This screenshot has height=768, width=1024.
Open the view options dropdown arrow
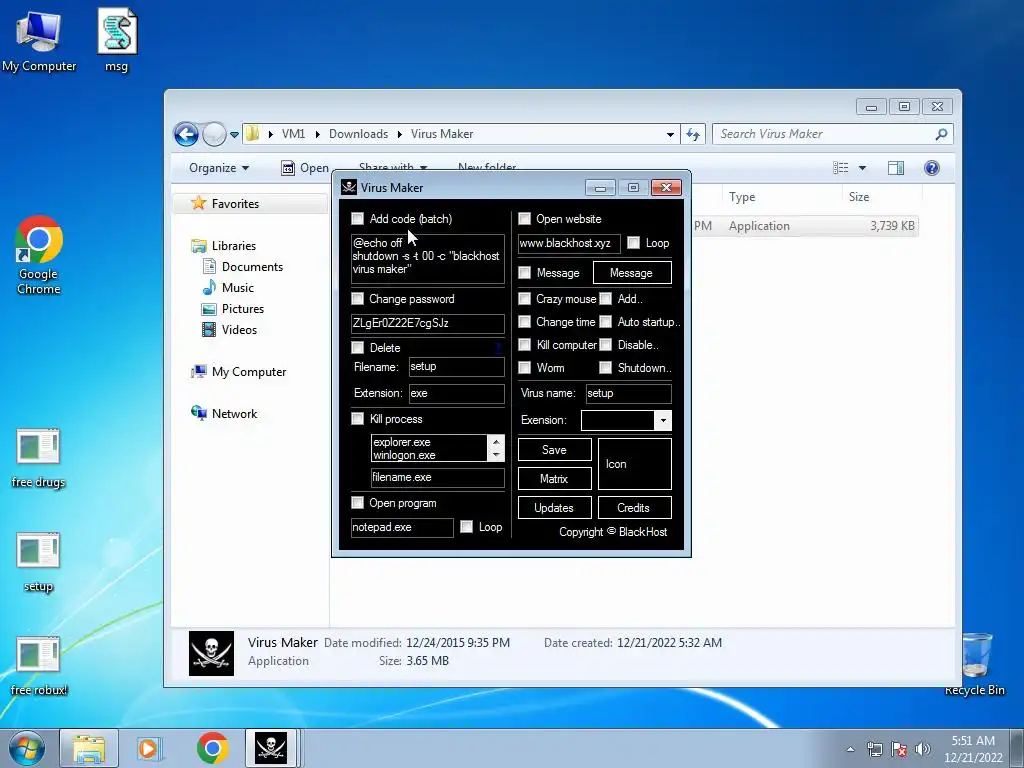coord(862,168)
